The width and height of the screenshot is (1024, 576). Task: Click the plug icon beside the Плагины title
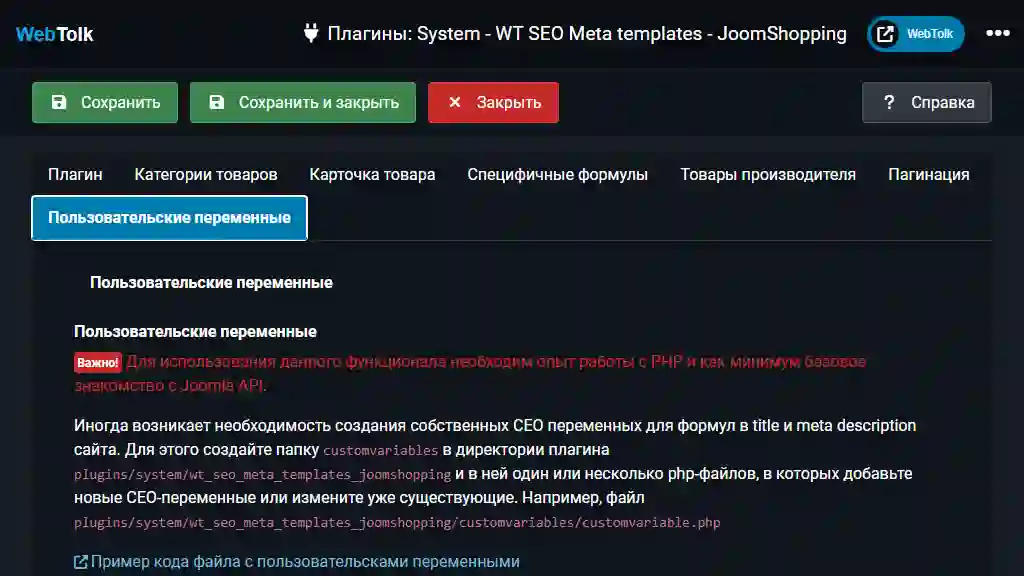(x=311, y=33)
